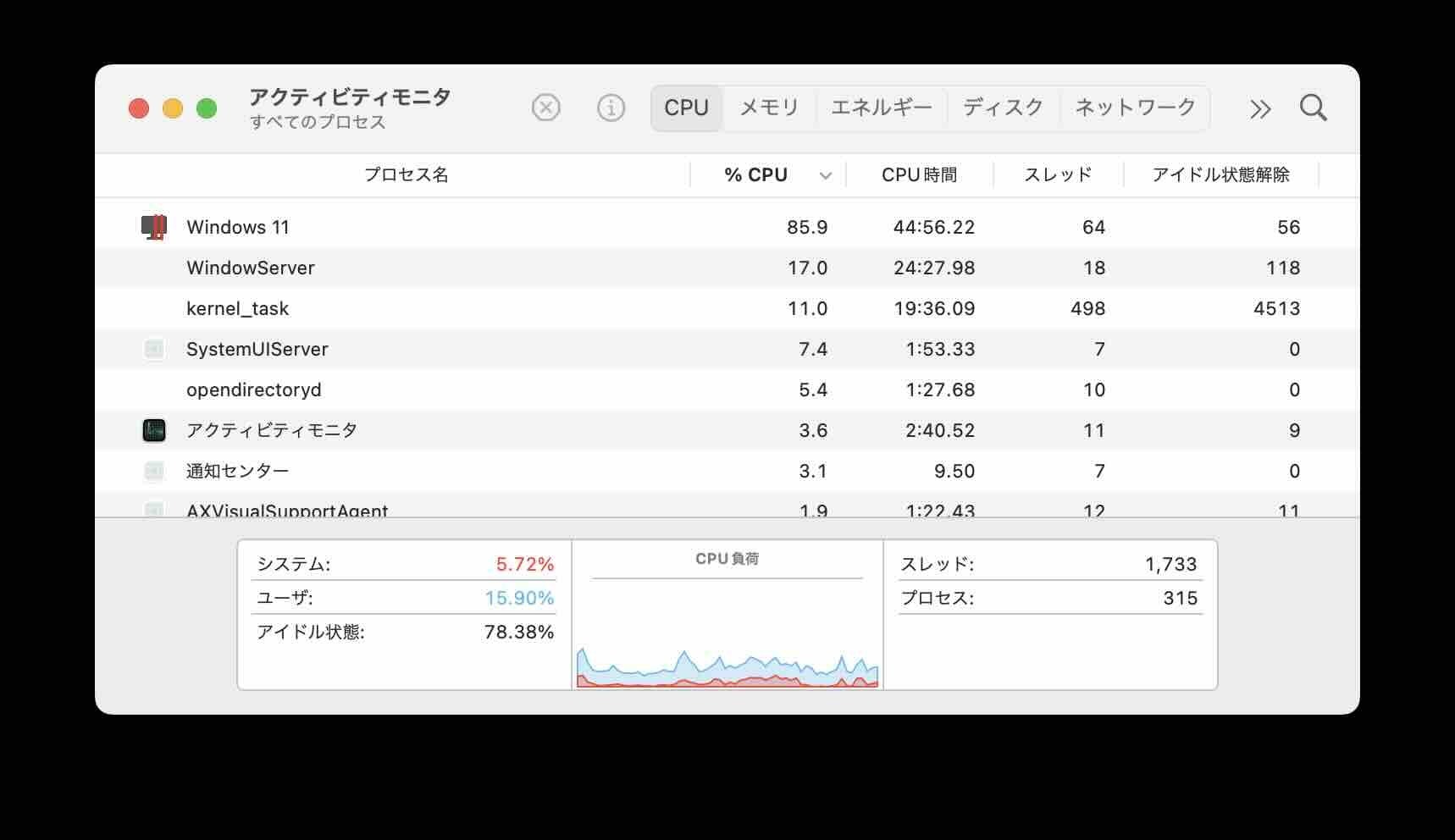Close the Activity Monitor window
1455x840 pixels.
139,108
